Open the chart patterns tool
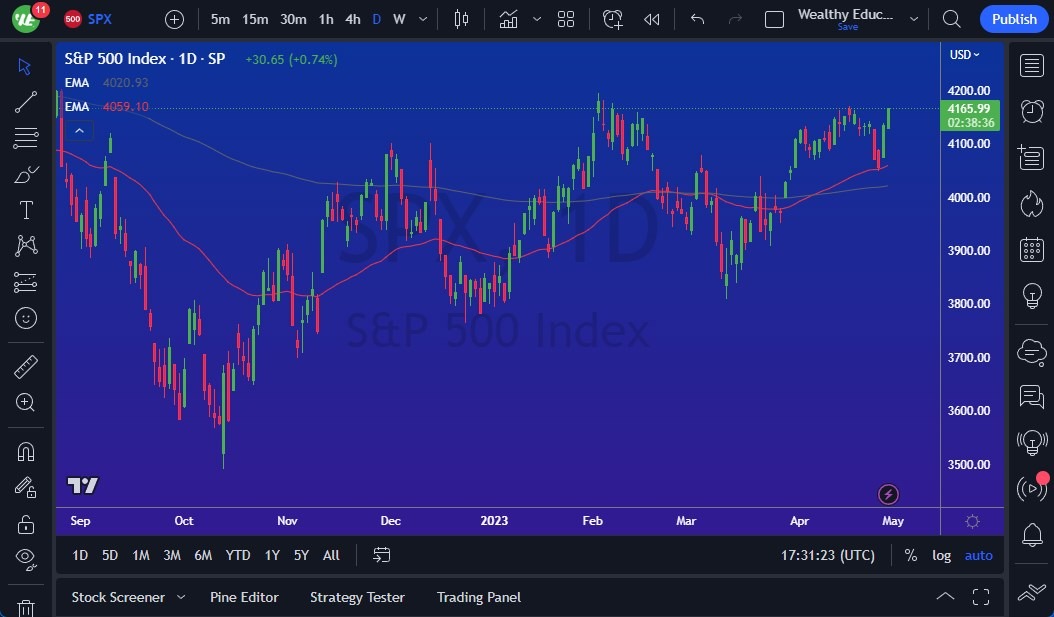The image size is (1054, 617). coord(26,246)
